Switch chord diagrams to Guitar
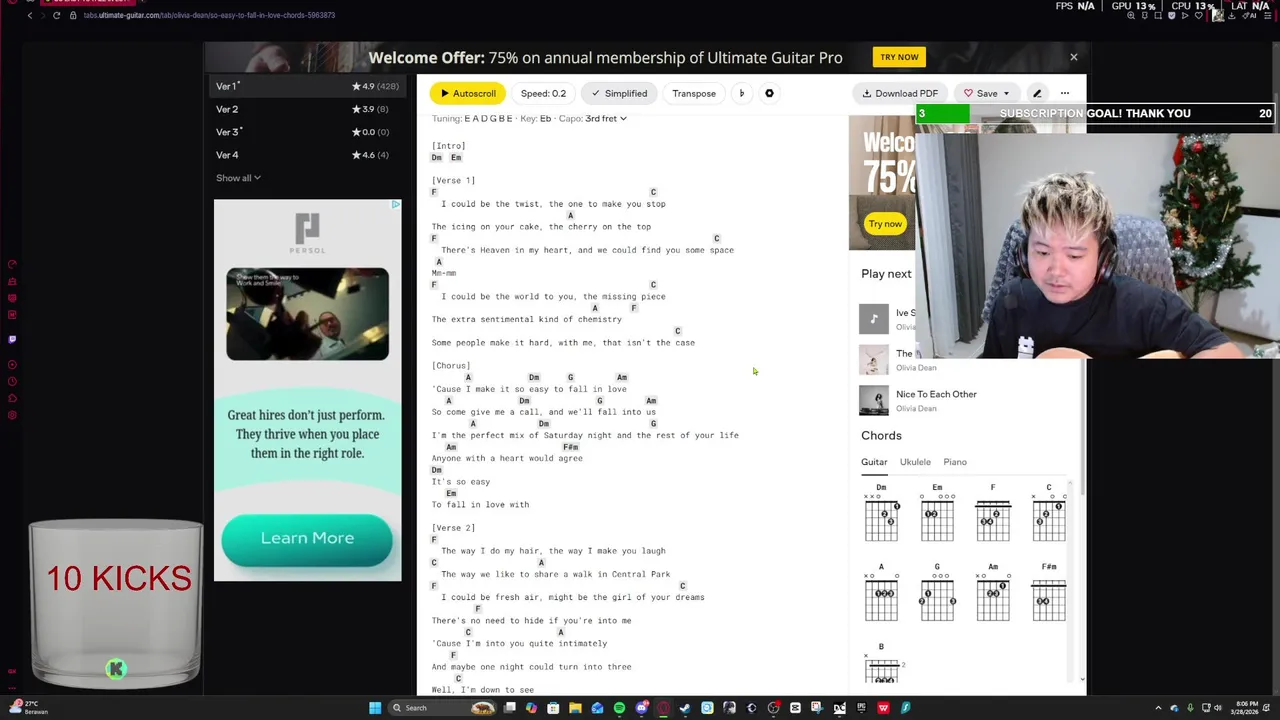The image size is (1280, 720). point(874,462)
